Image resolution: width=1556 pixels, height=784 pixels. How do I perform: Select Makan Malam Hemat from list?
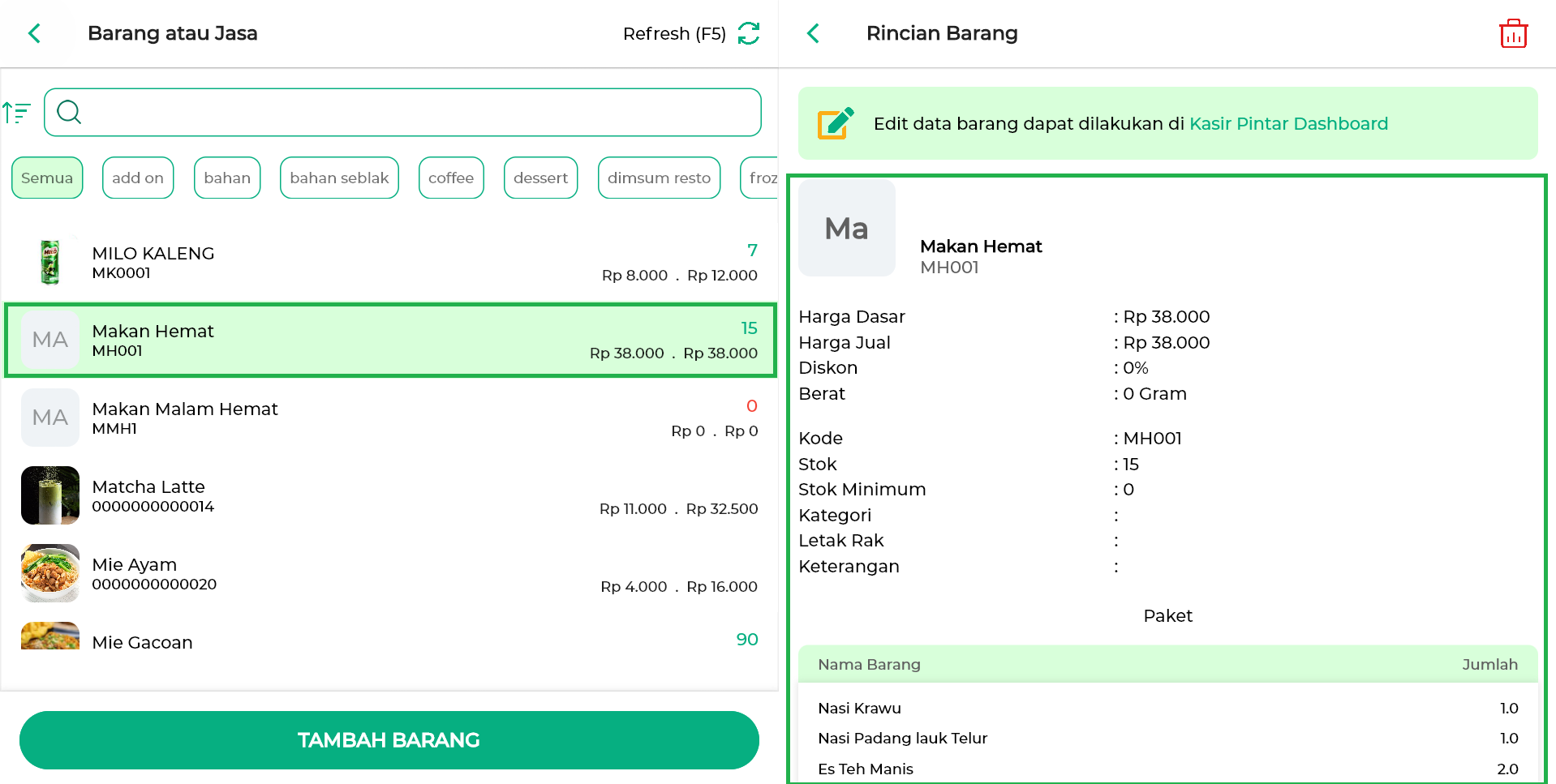point(389,418)
